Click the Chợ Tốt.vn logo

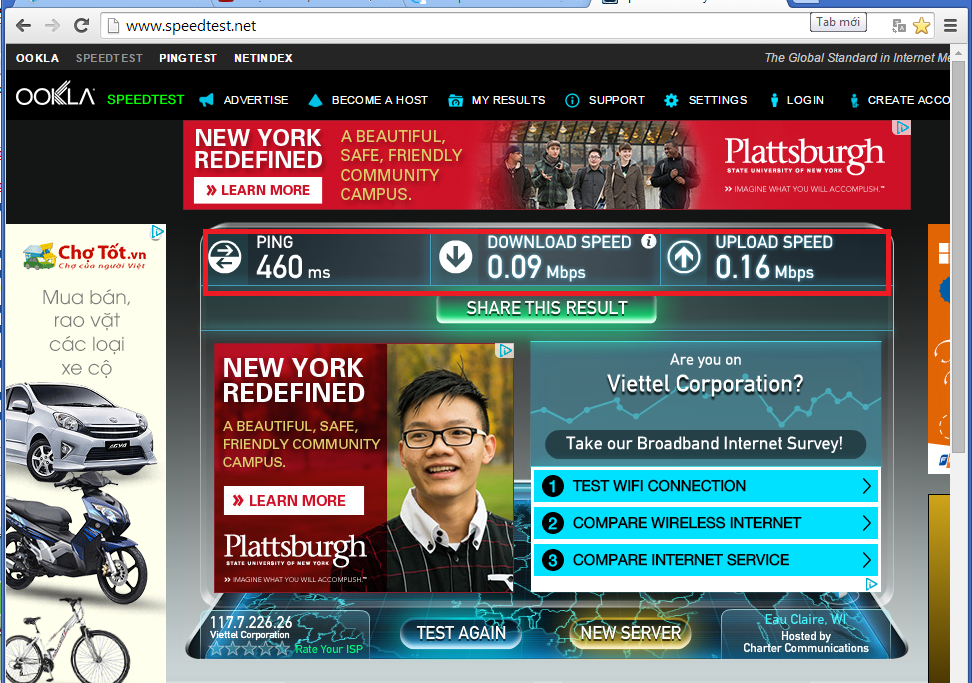85,256
